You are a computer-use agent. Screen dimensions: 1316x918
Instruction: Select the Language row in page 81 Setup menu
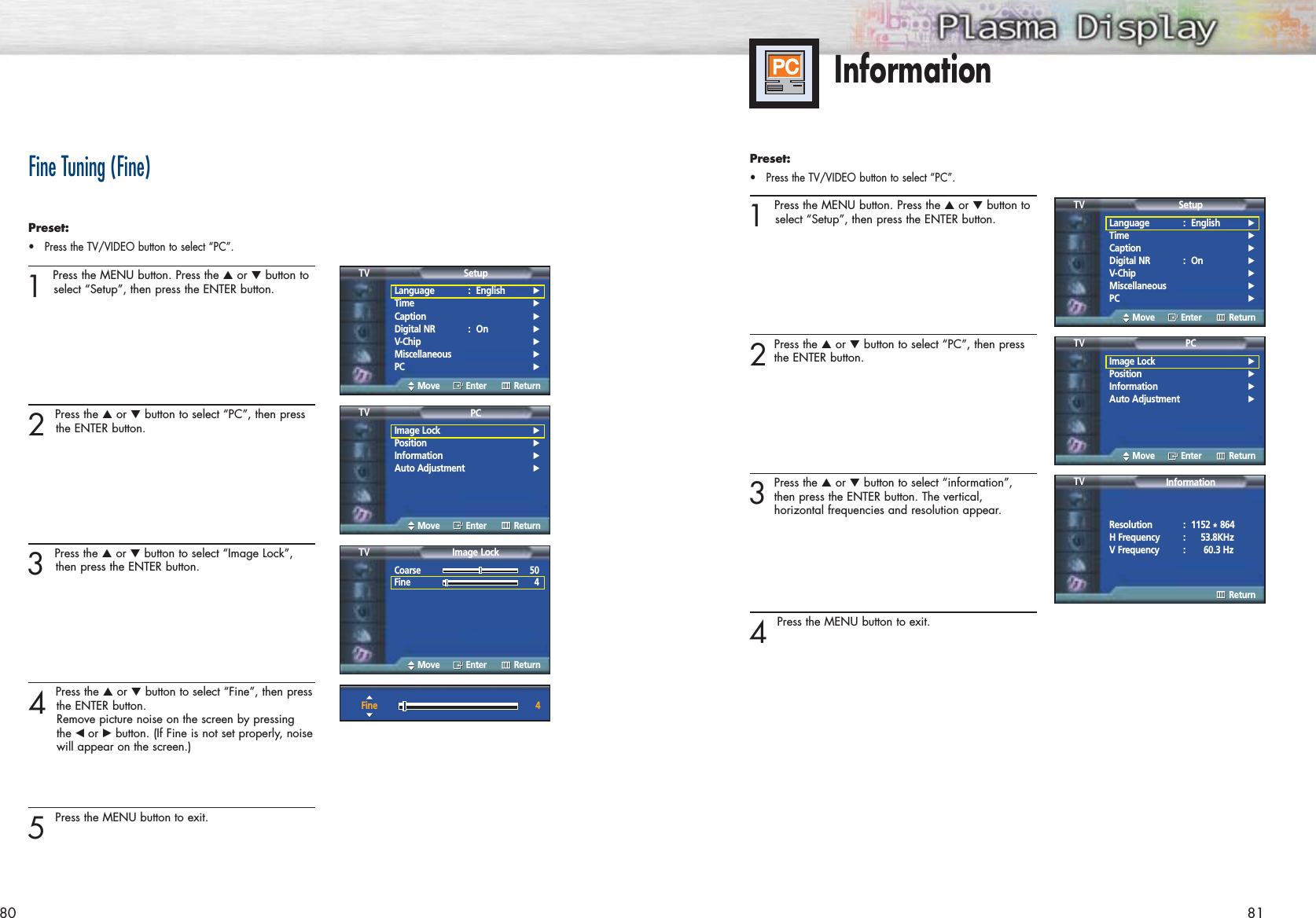[x=1182, y=223]
